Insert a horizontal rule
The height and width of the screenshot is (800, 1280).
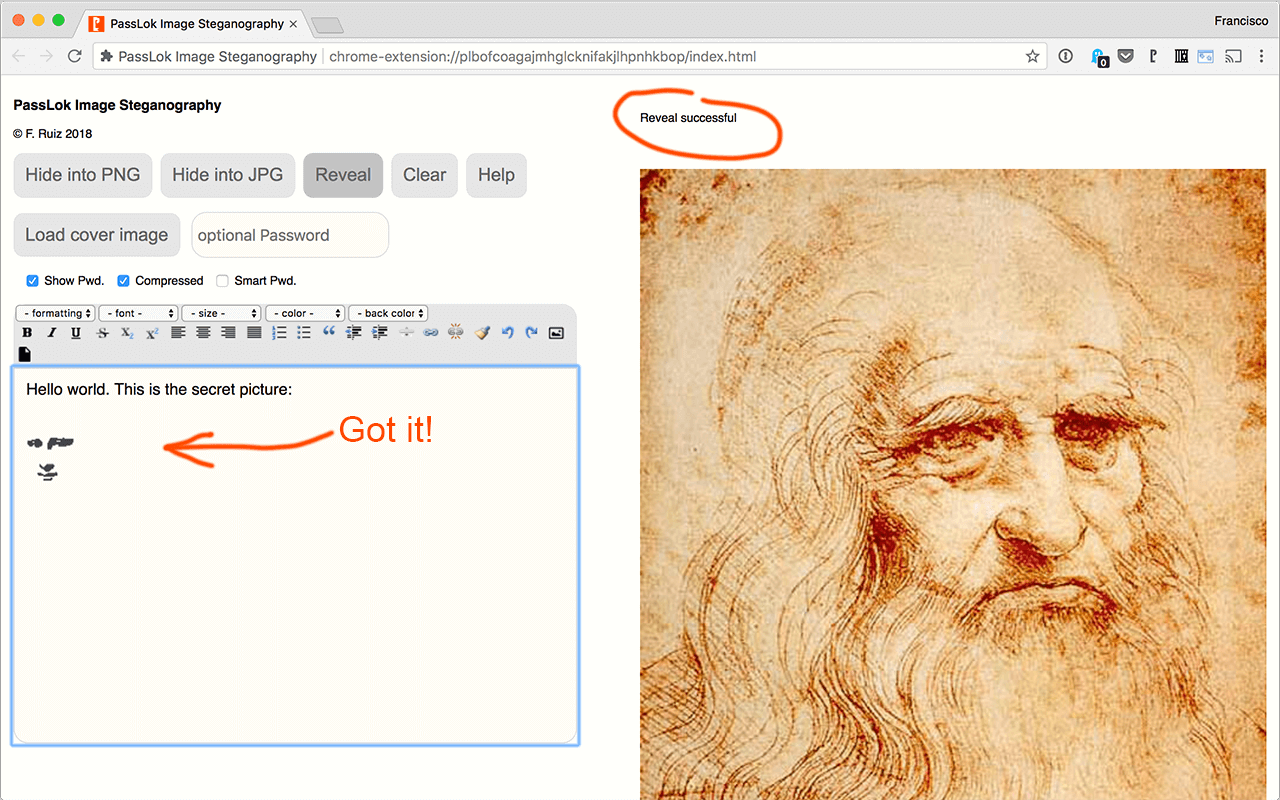coord(406,333)
